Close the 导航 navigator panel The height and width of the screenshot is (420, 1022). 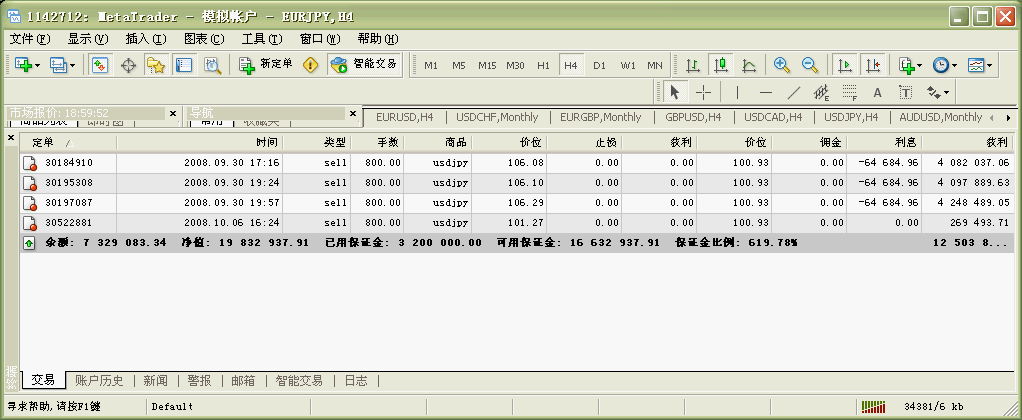tap(353, 113)
